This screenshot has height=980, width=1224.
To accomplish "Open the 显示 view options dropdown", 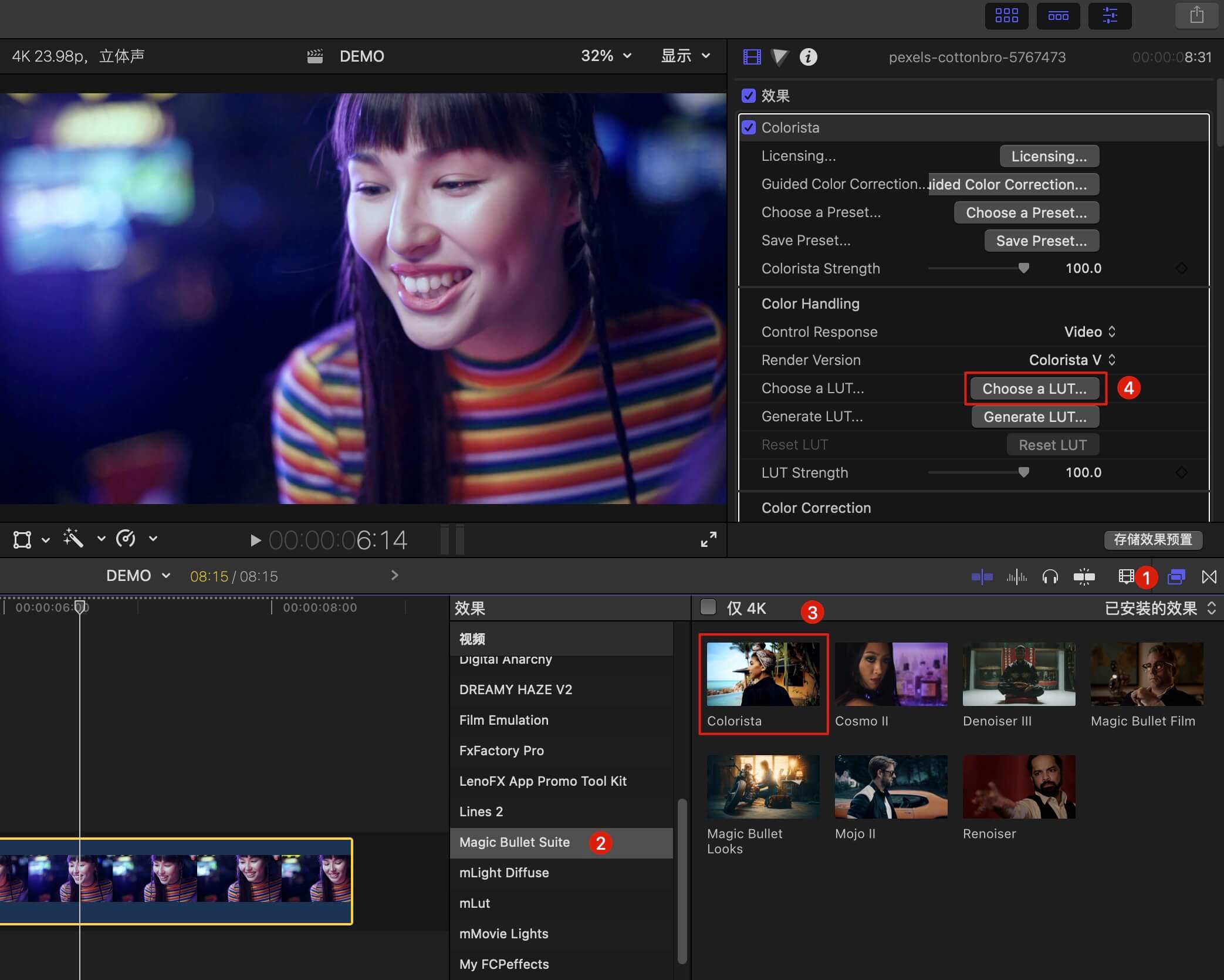I will (x=685, y=56).
